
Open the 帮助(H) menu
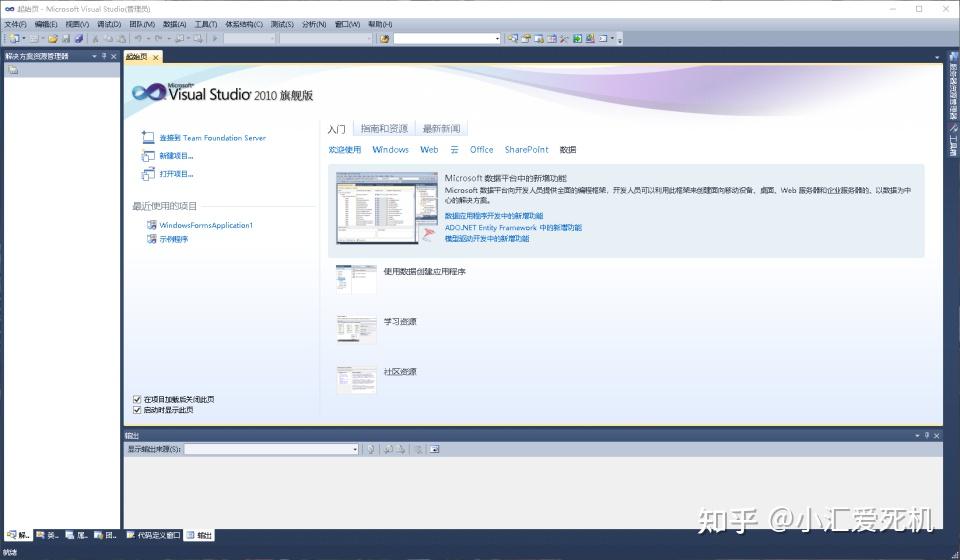(380, 24)
